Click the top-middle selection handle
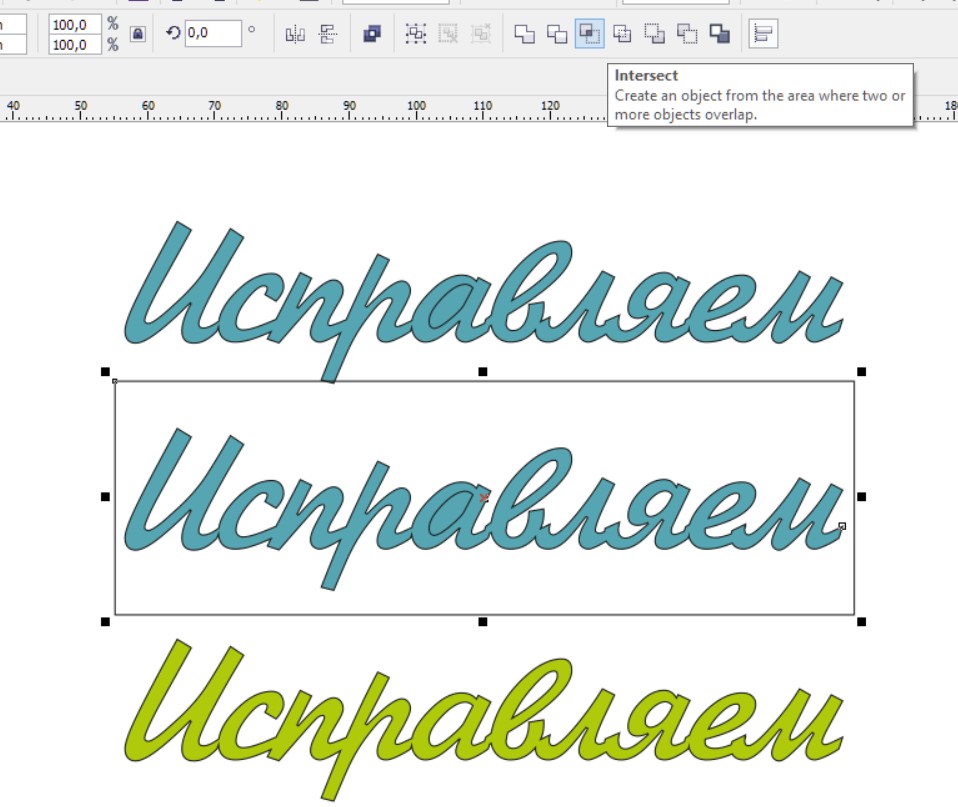958x807 pixels. point(483,371)
